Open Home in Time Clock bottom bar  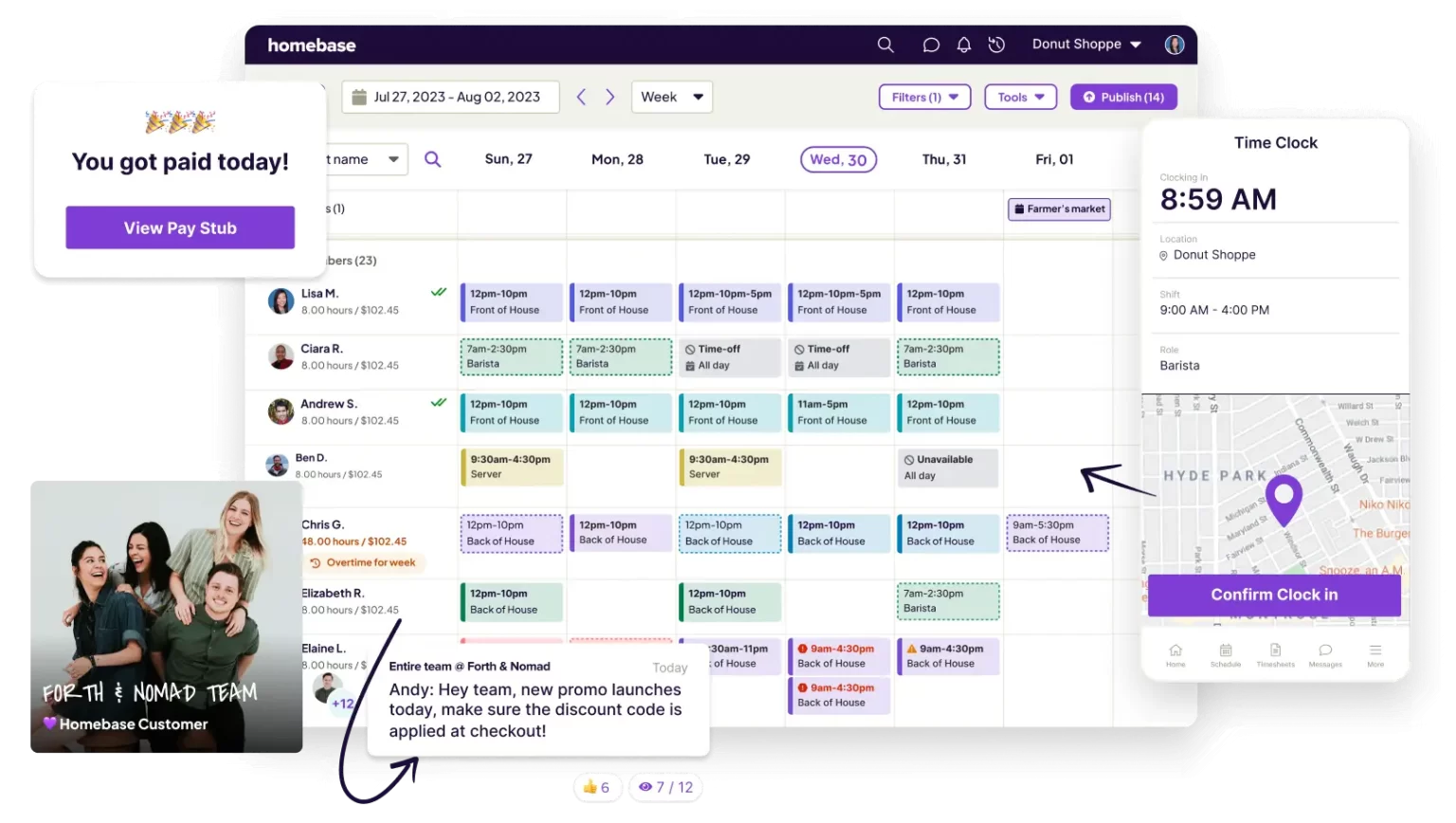pyautogui.click(x=1175, y=655)
